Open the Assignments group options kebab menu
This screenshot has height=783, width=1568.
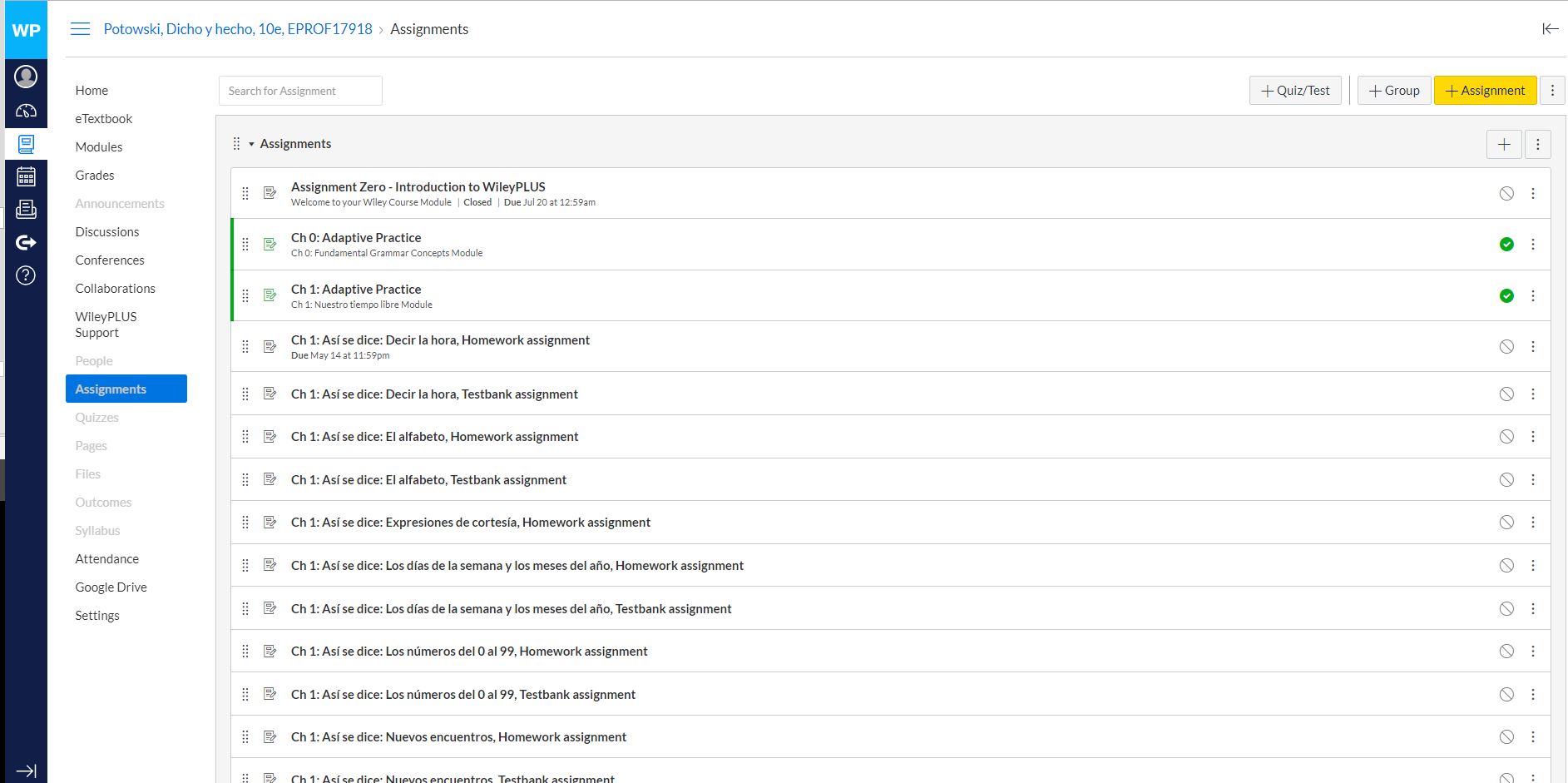(x=1537, y=144)
